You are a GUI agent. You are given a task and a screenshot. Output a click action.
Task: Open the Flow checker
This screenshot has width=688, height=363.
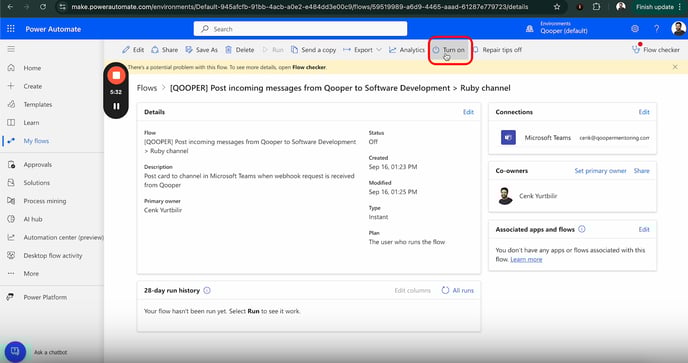tap(656, 50)
